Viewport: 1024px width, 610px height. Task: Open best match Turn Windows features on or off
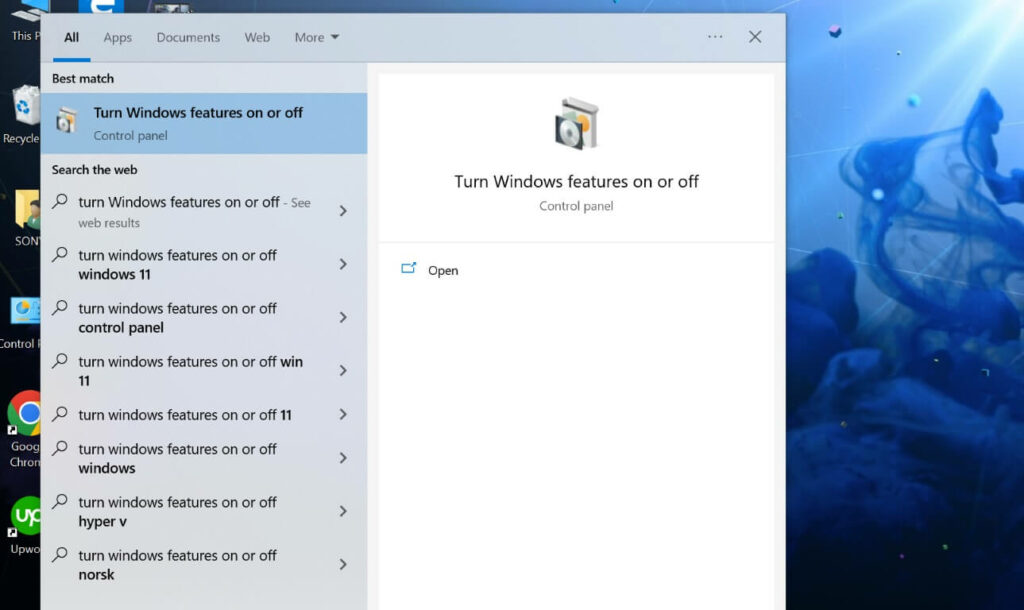pyautogui.click(x=204, y=123)
